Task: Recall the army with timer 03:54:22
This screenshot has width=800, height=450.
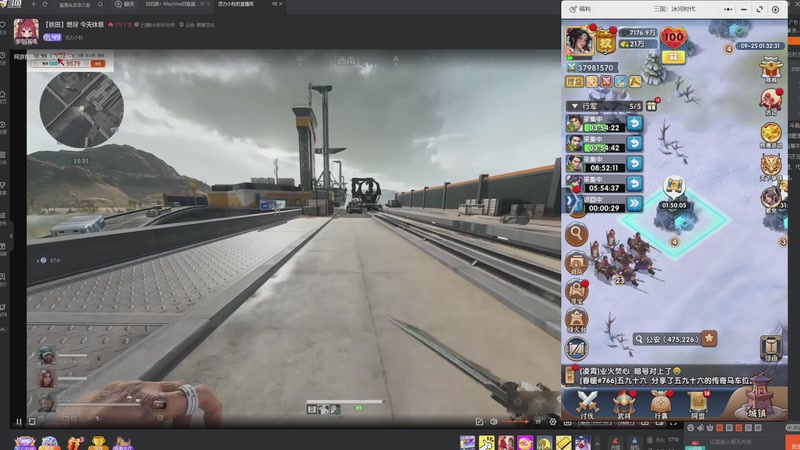Action: click(x=634, y=123)
